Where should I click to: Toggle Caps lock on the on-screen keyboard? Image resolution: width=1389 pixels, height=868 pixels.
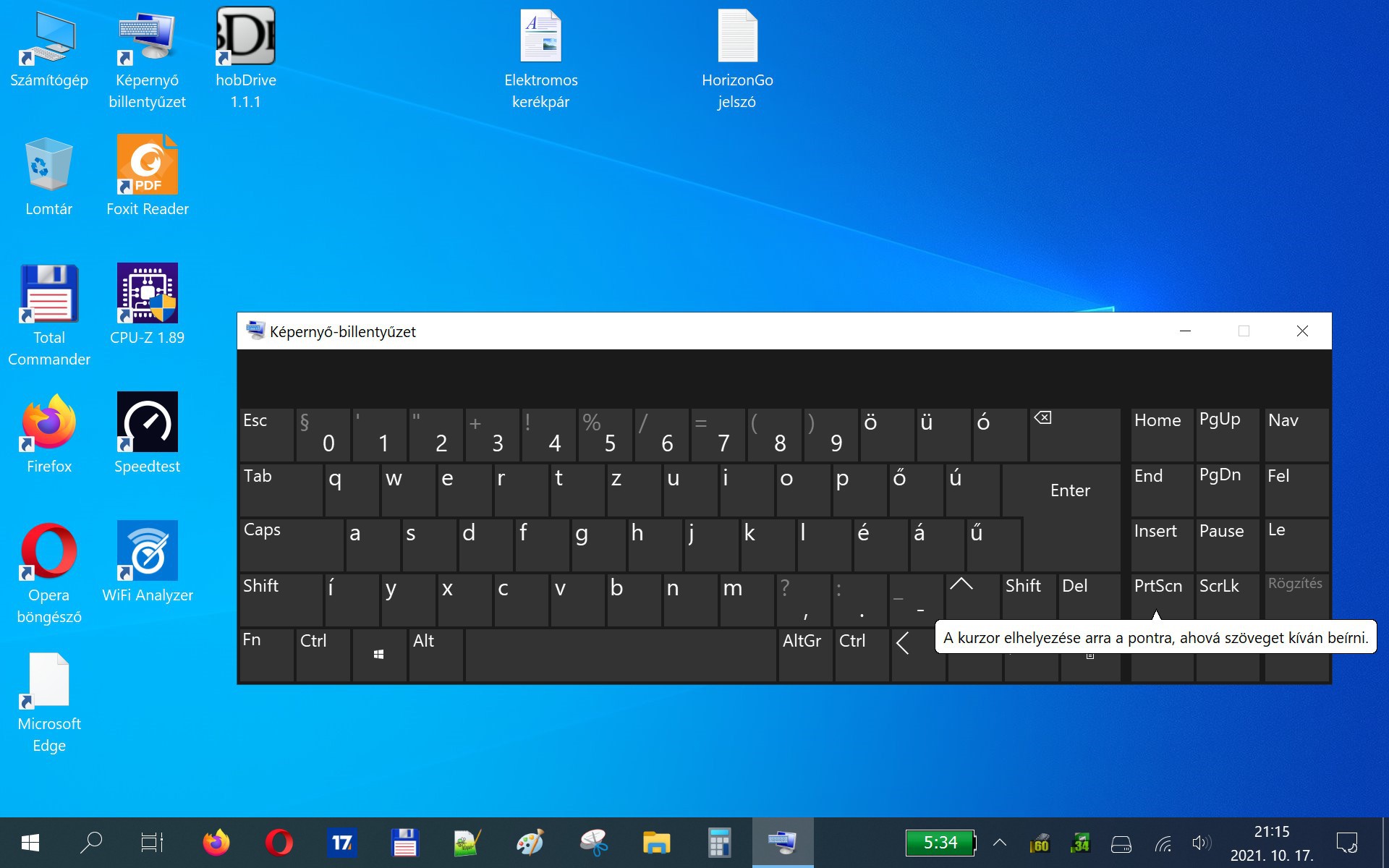291,544
